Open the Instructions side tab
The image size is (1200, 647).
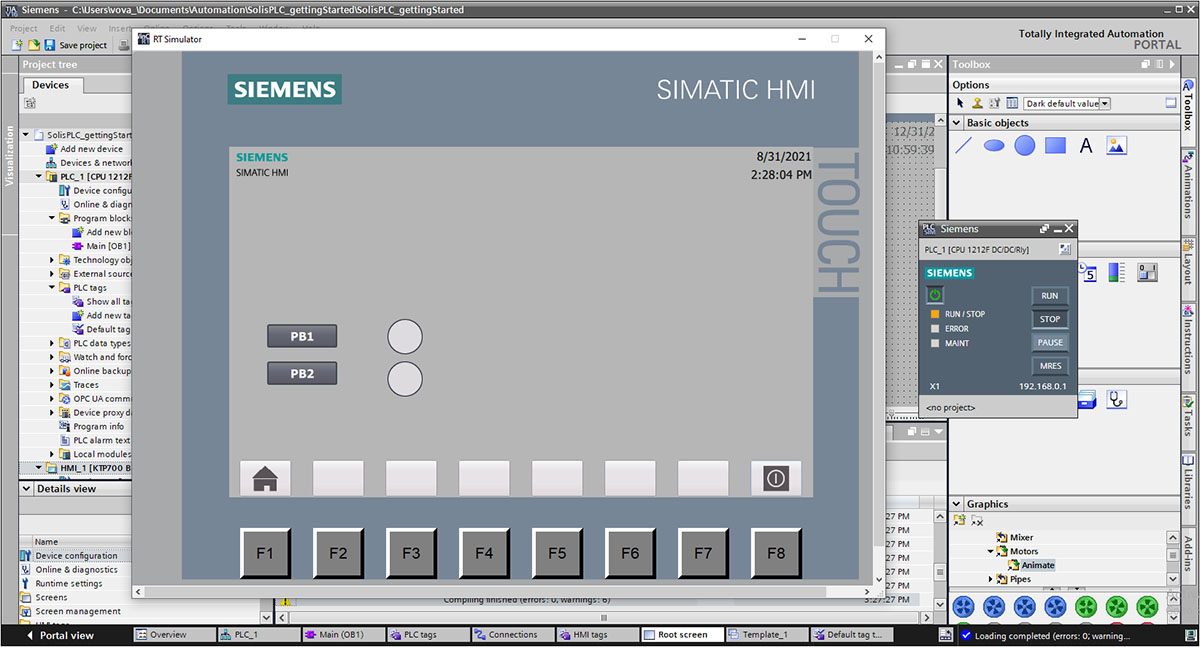point(1189,347)
